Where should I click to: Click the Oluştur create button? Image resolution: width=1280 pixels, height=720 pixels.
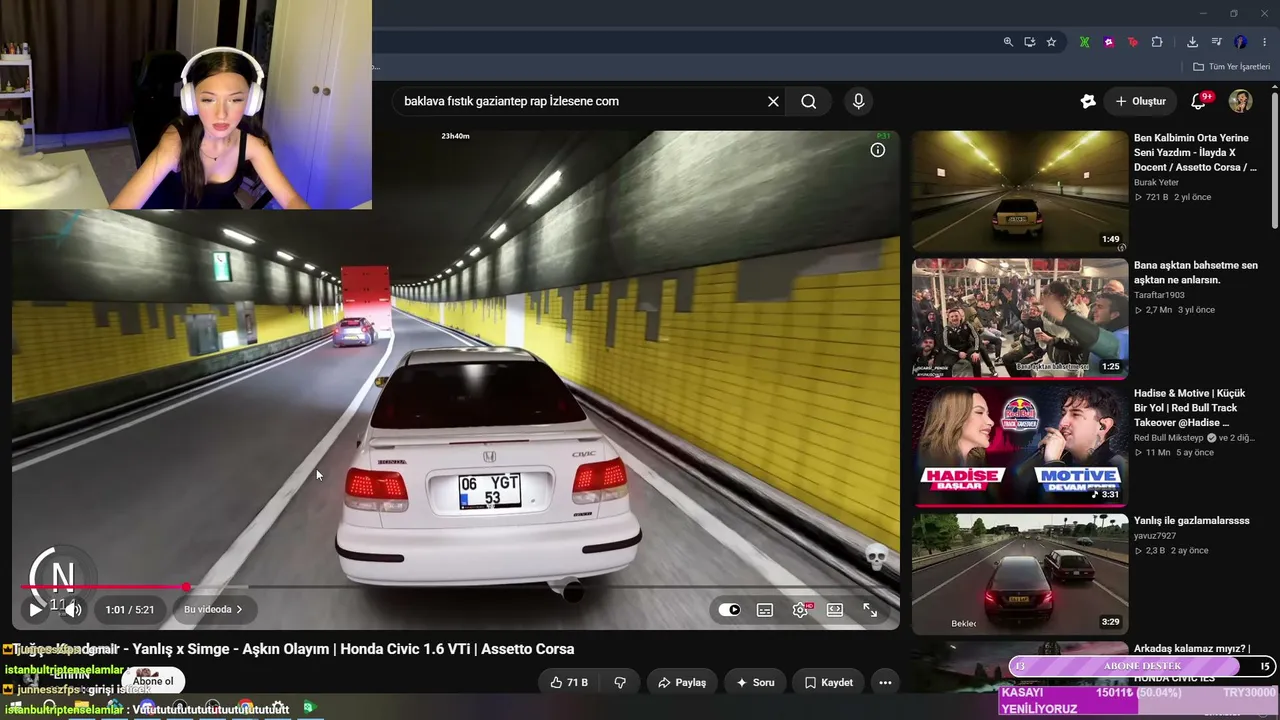pyautogui.click(x=1141, y=101)
